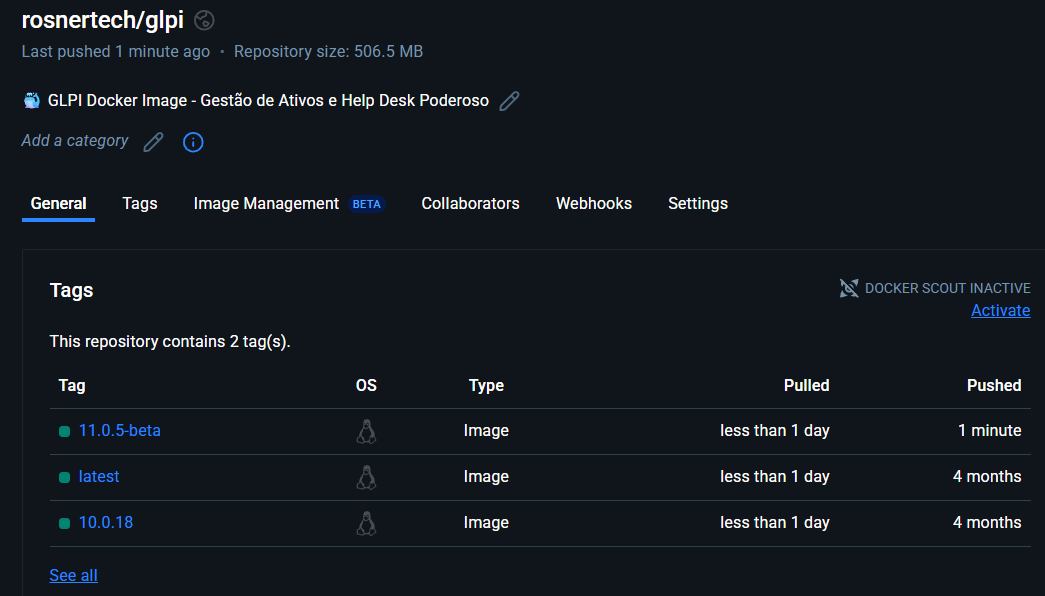The height and width of the screenshot is (596, 1045).
Task: Click the pencil icon next to Add a category
Action: [x=153, y=141]
